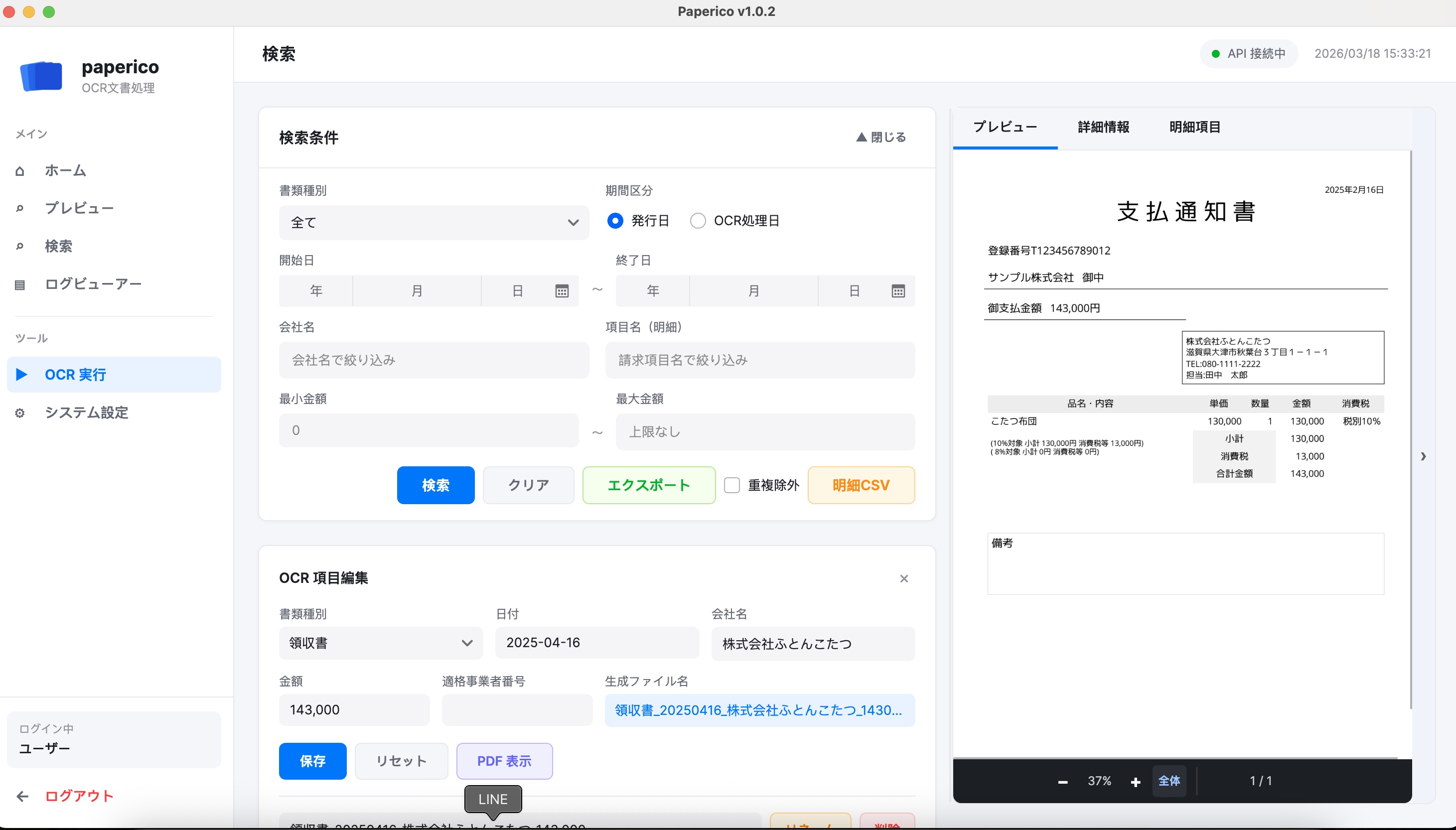Select the OCR処理日 radio button
Viewport: 1456px width, 830px height.
pos(697,220)
